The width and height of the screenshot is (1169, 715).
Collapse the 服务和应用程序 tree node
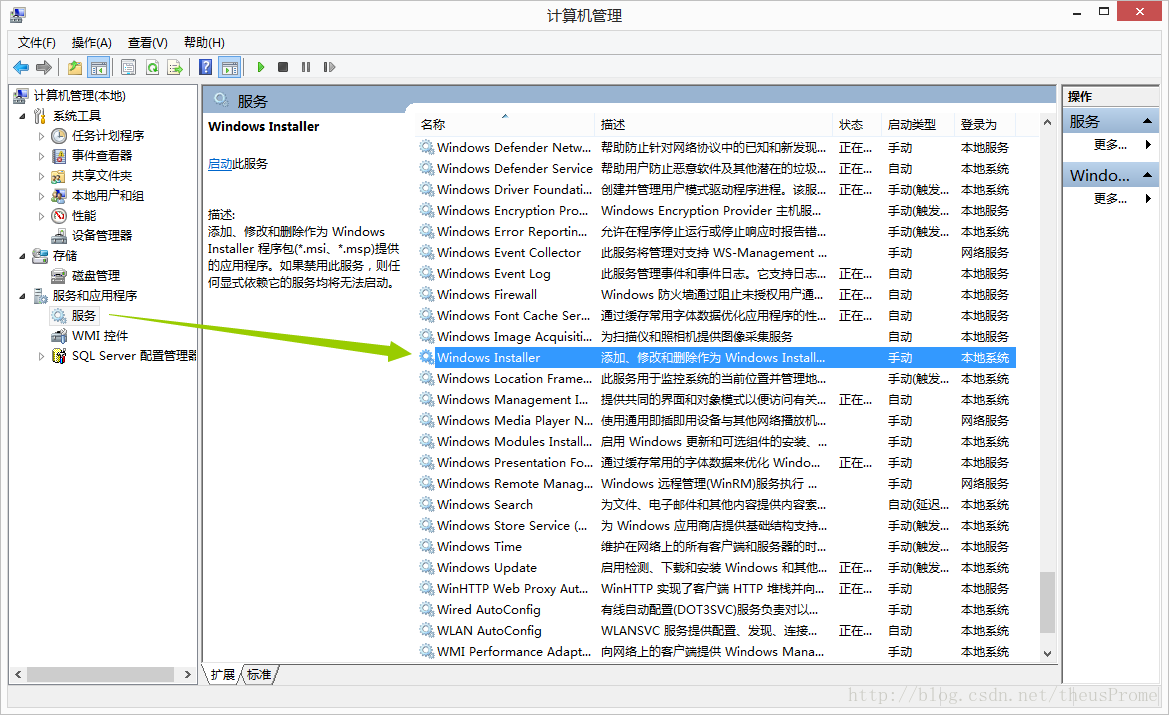point(22,297)
